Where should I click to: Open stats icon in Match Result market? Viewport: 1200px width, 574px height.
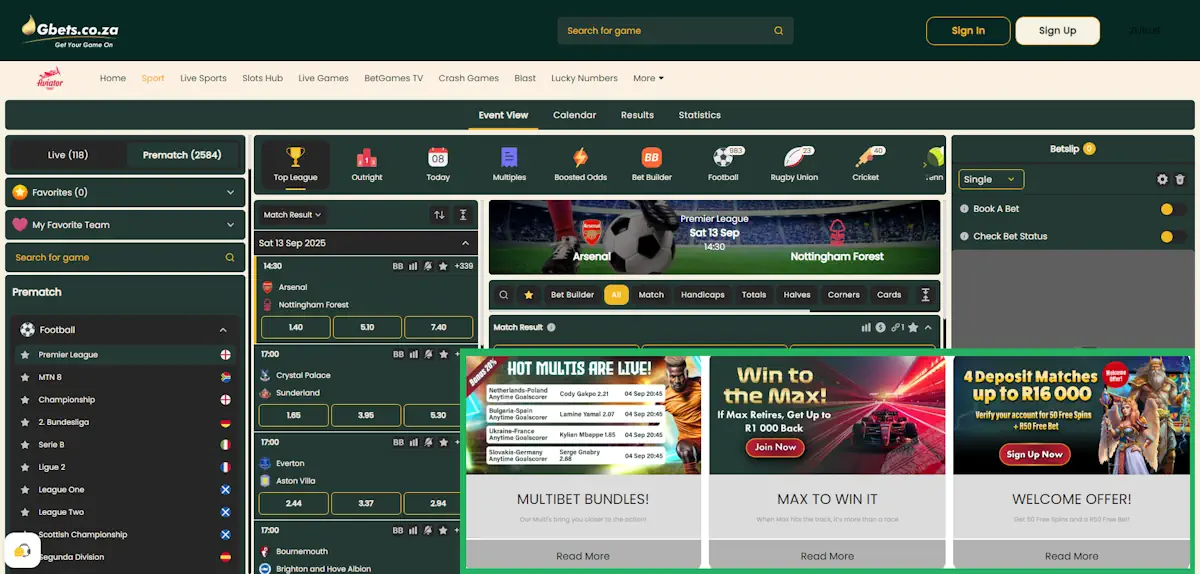(x=866, y=327)
